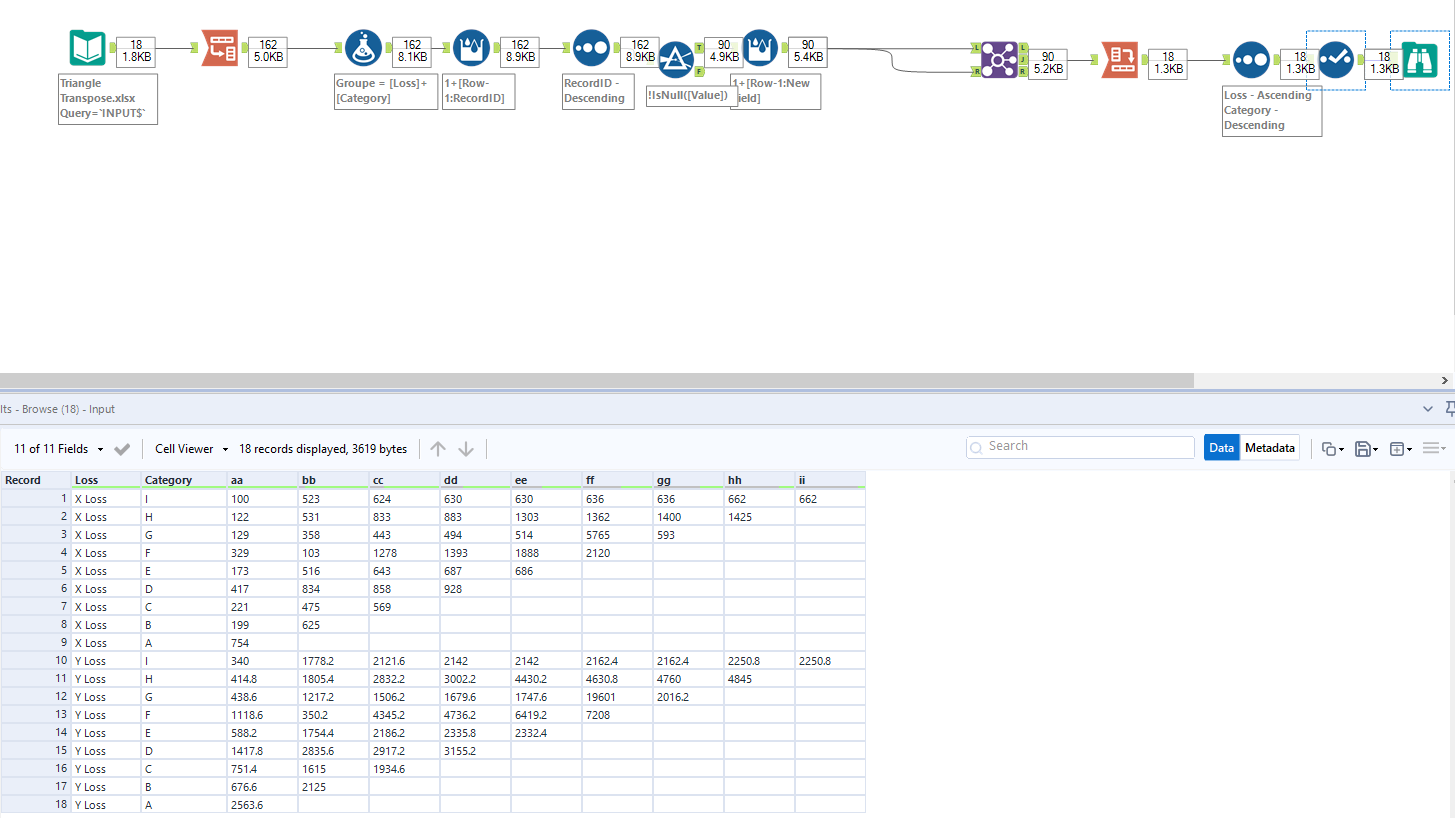Image resolution: width=1455 pixels, height=818 pixels.
Task: Select the purple Join tool
Action: (999, 60)
